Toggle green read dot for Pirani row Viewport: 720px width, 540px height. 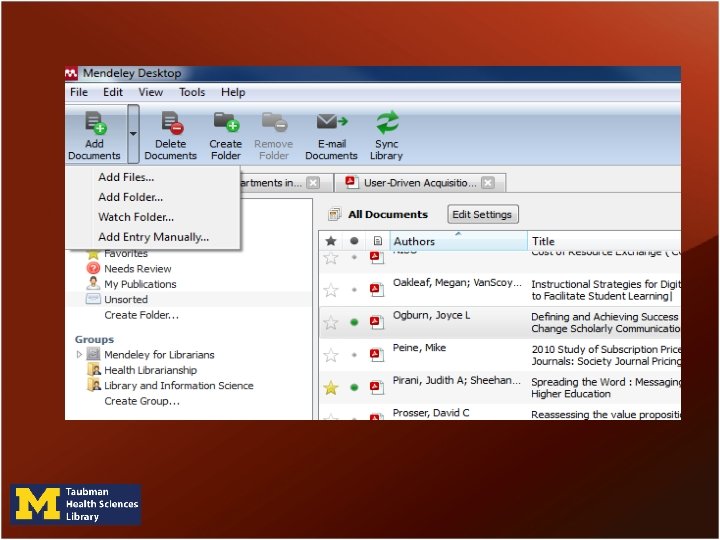click(354, 388)
